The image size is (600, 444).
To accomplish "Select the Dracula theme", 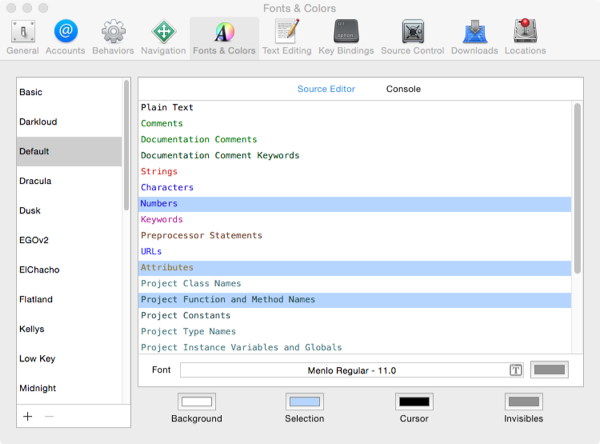I will [35, 181].
